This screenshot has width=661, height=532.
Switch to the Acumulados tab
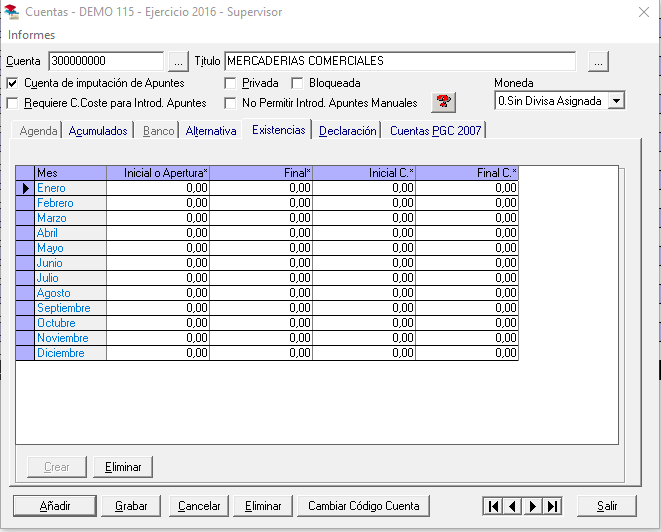tap(98, 131)
